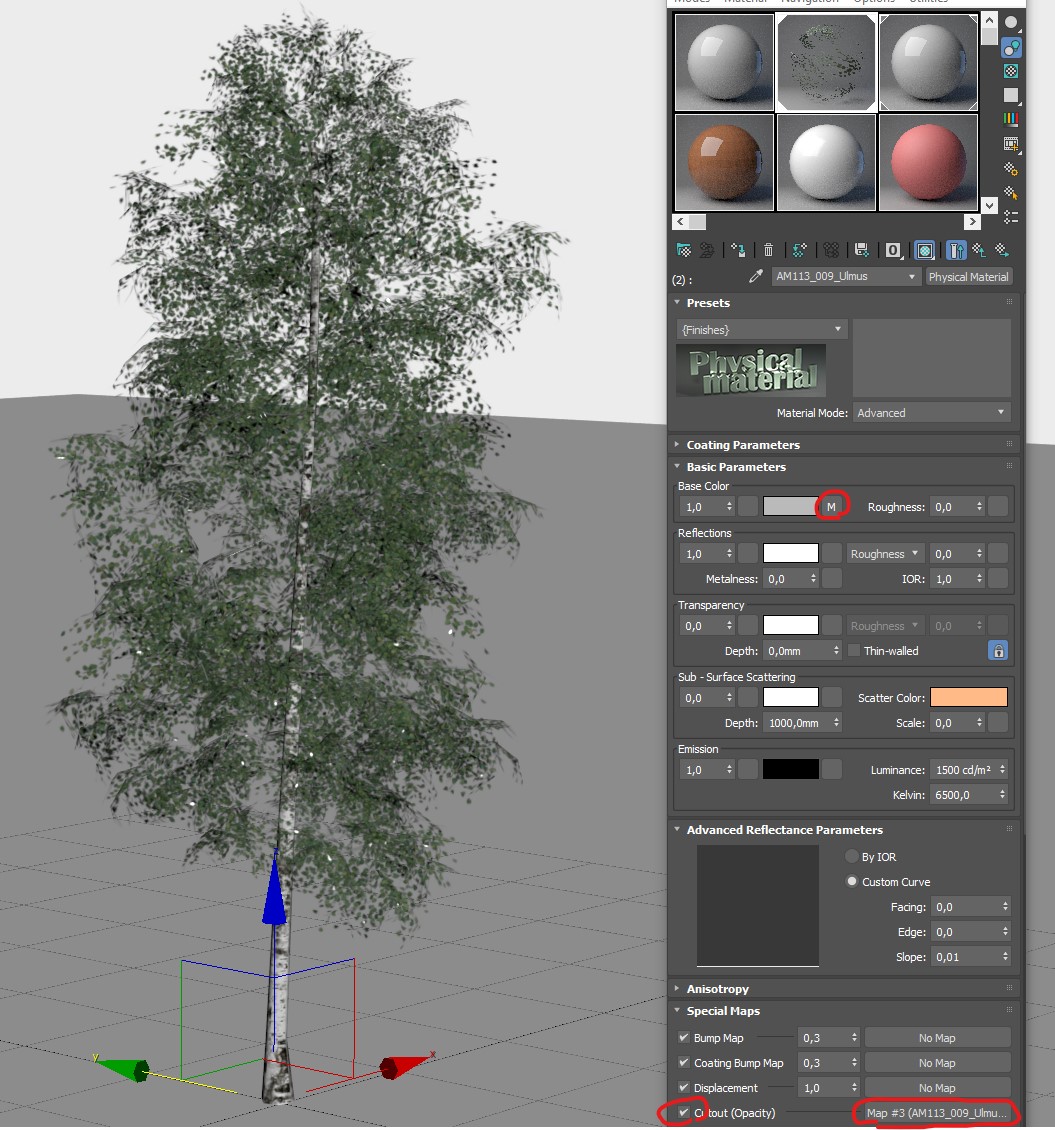Click the Physical Material type button
1055x1130 pixels.
click(x=968, y=277)
